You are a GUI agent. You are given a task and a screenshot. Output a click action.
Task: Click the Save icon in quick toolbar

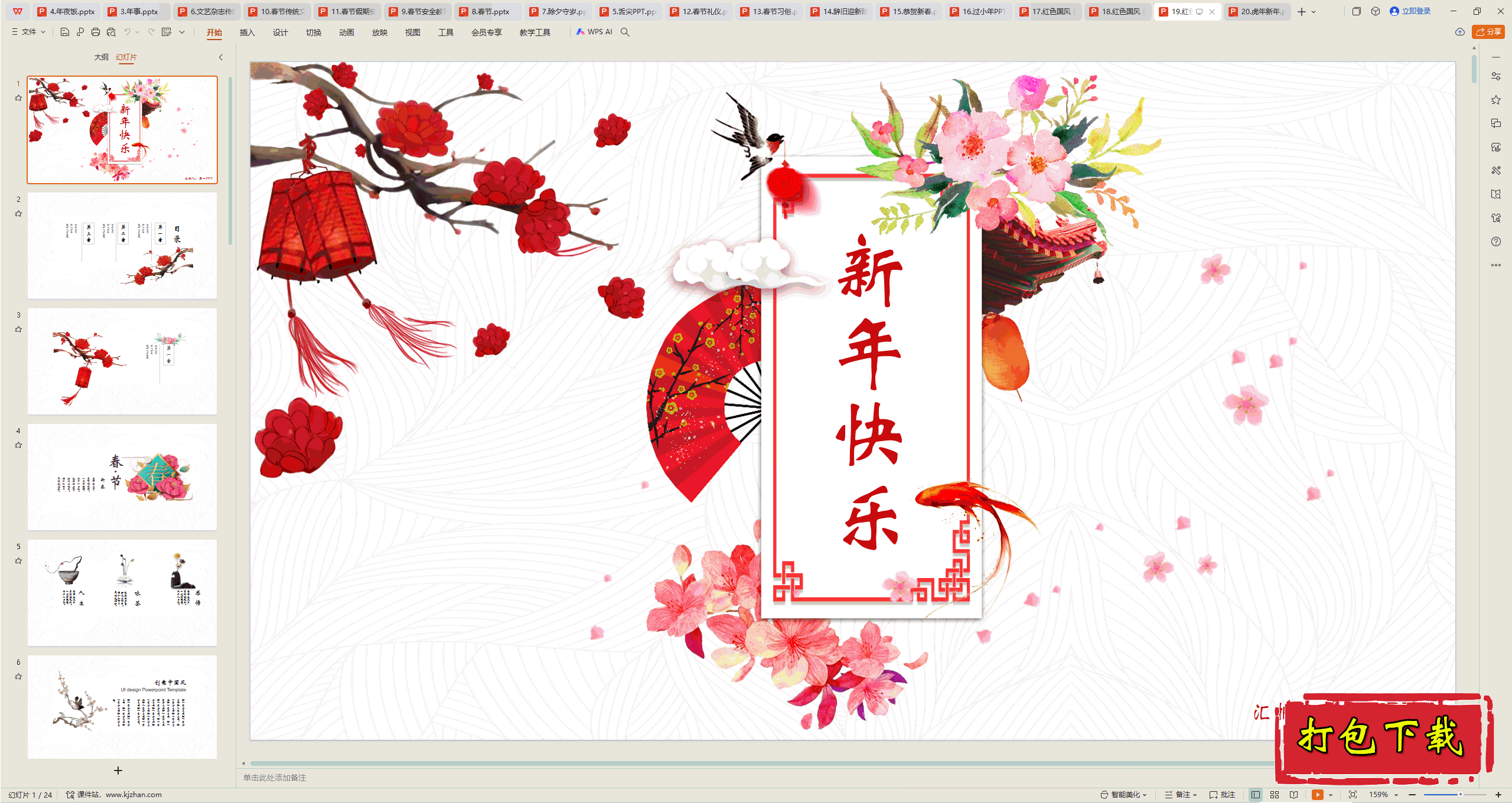pos(65,32)
